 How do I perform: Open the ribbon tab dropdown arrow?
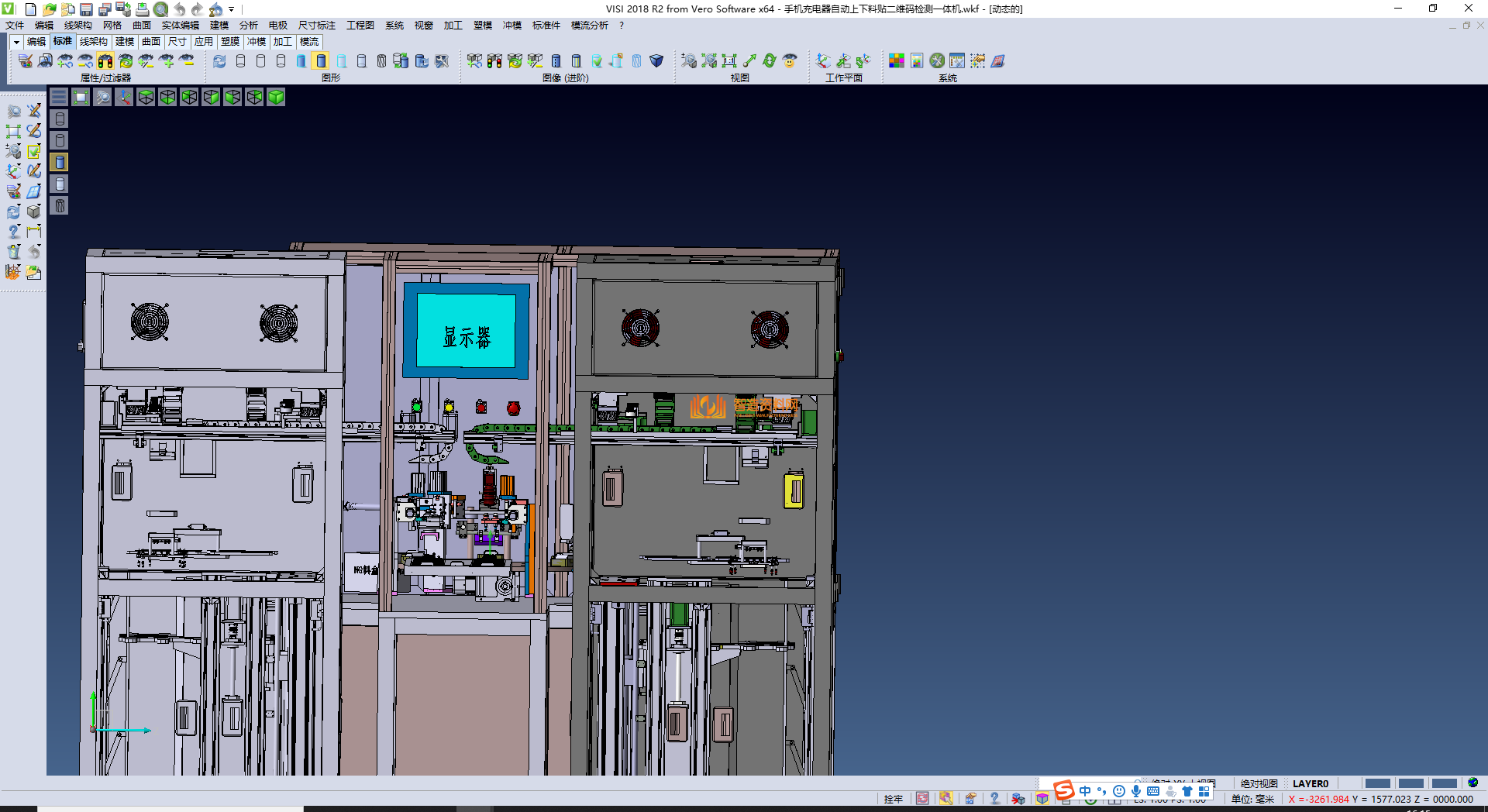click(x=16, y=42)
